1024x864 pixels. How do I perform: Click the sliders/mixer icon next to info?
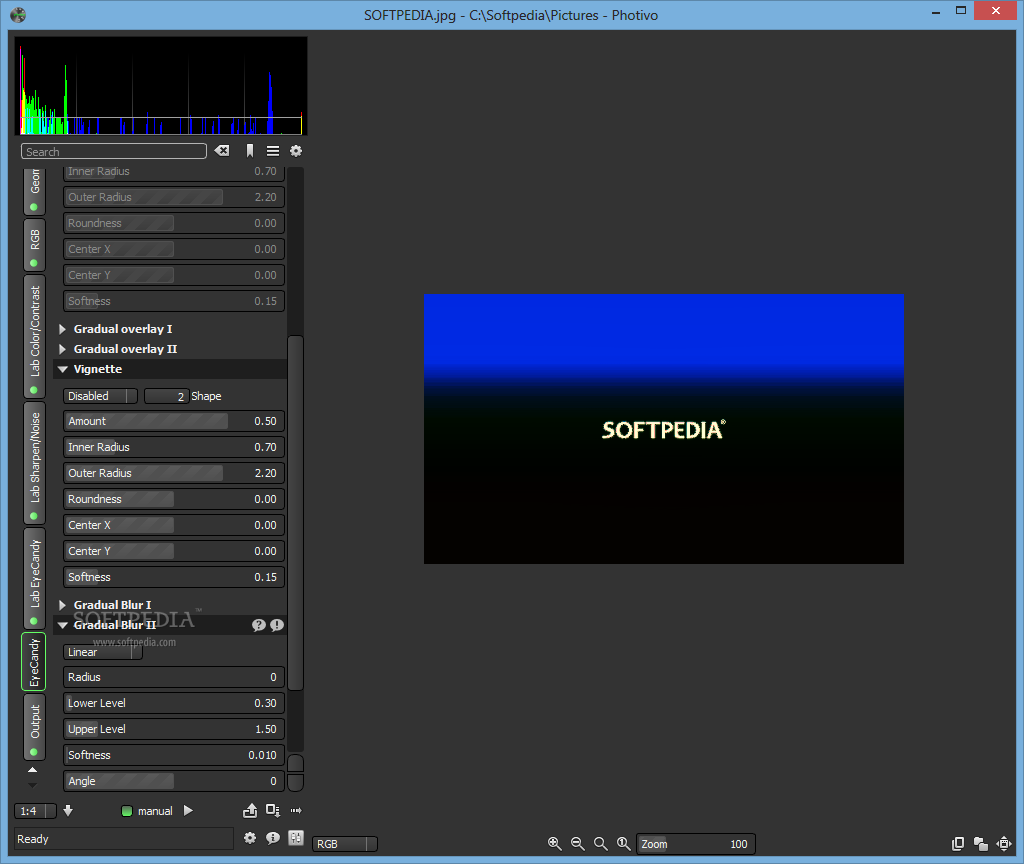[296, 838]
